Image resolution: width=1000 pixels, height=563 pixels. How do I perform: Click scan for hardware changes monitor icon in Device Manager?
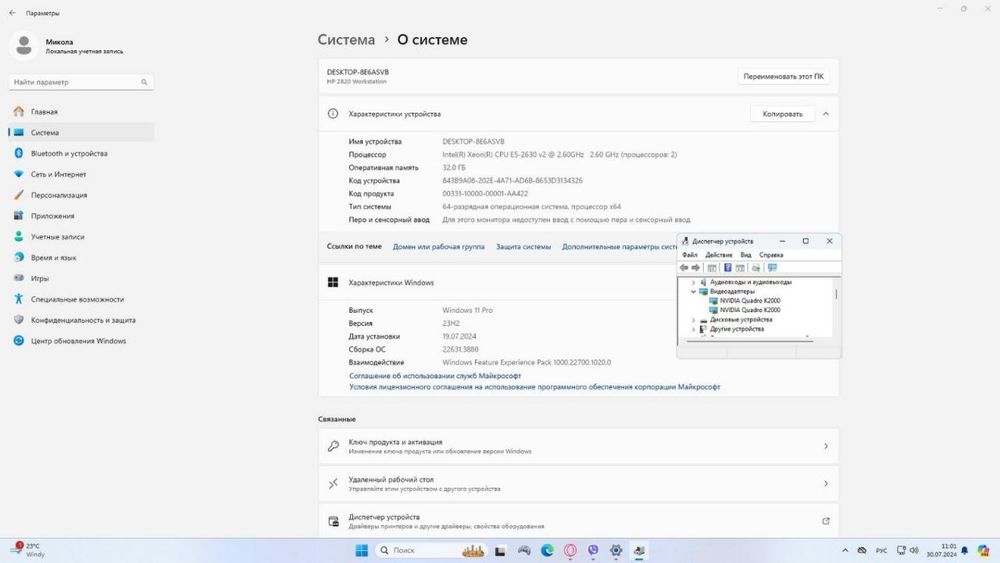(772, 268)
